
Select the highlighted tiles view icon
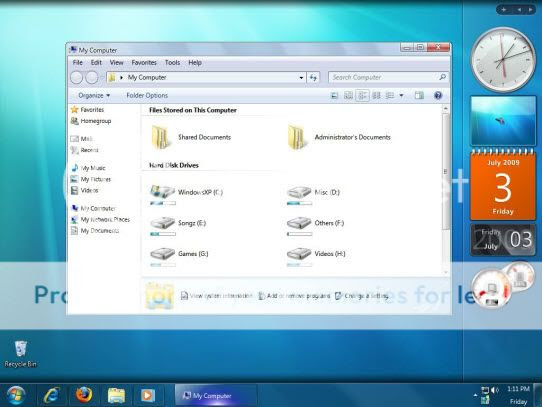pos(362,95)
